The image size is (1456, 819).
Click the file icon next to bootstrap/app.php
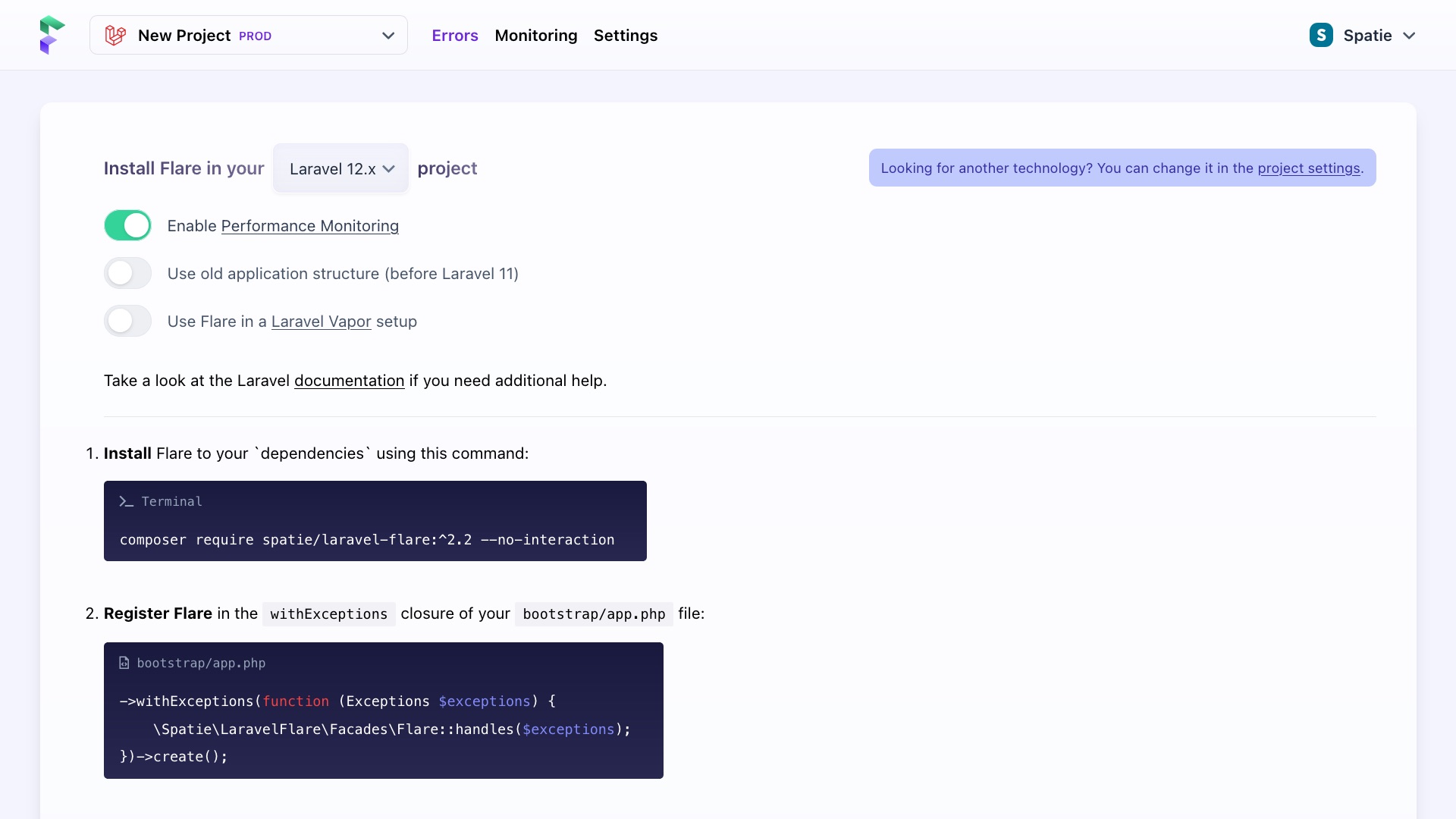(x=124, y=663)
